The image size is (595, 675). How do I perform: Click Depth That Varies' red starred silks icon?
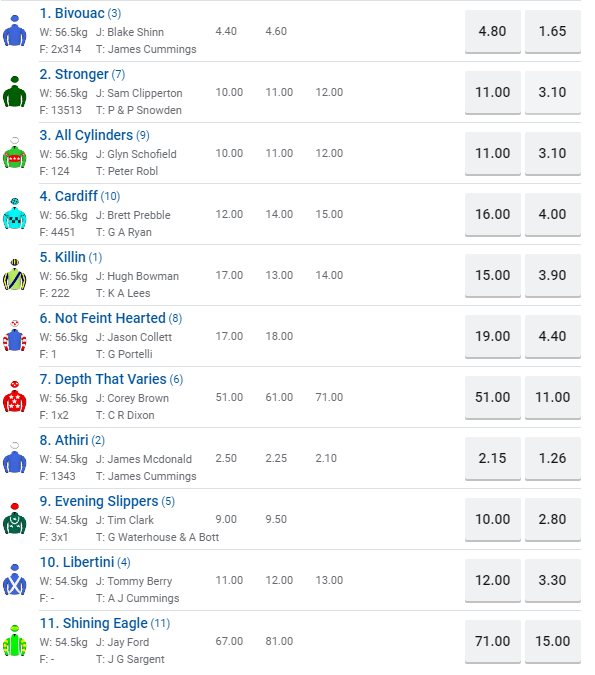pyautogui.click(x=15, y=397)
